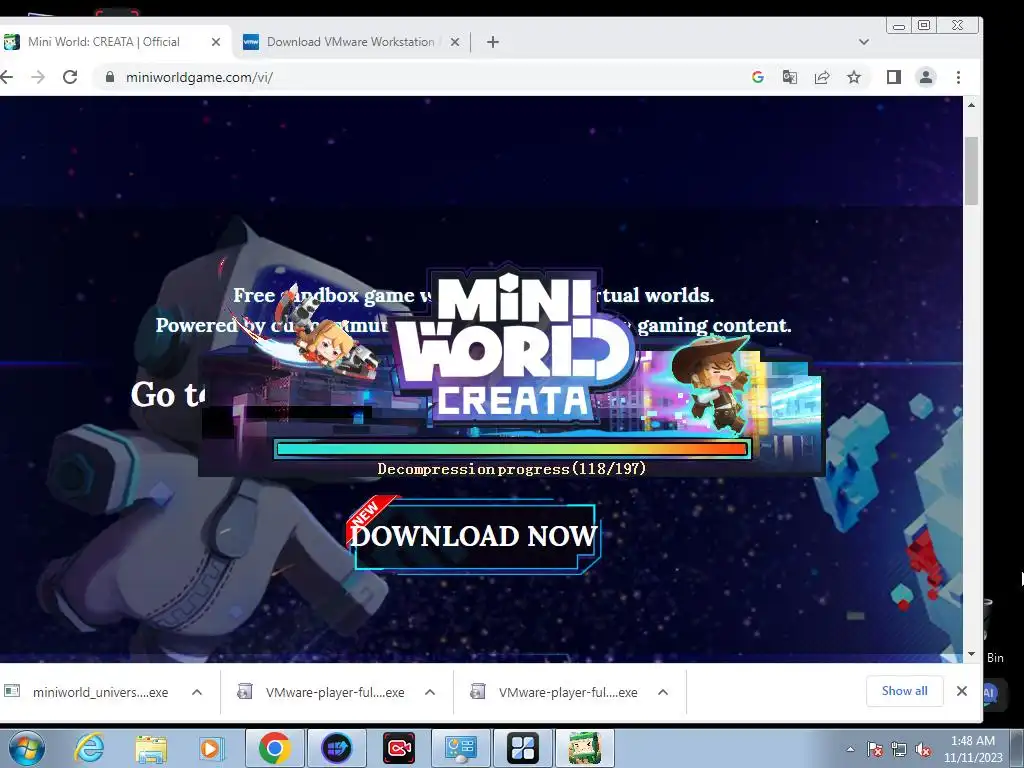Close the Mini World: CREATA tab
This screenshot has width=1024, height=768.
[216, 42]
